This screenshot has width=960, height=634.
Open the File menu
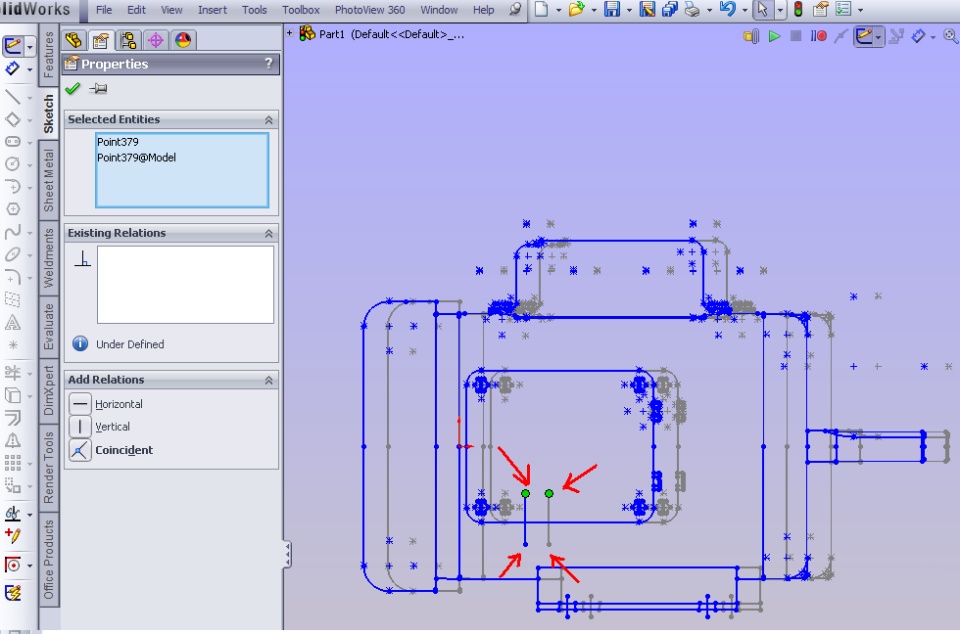[104, 10]
